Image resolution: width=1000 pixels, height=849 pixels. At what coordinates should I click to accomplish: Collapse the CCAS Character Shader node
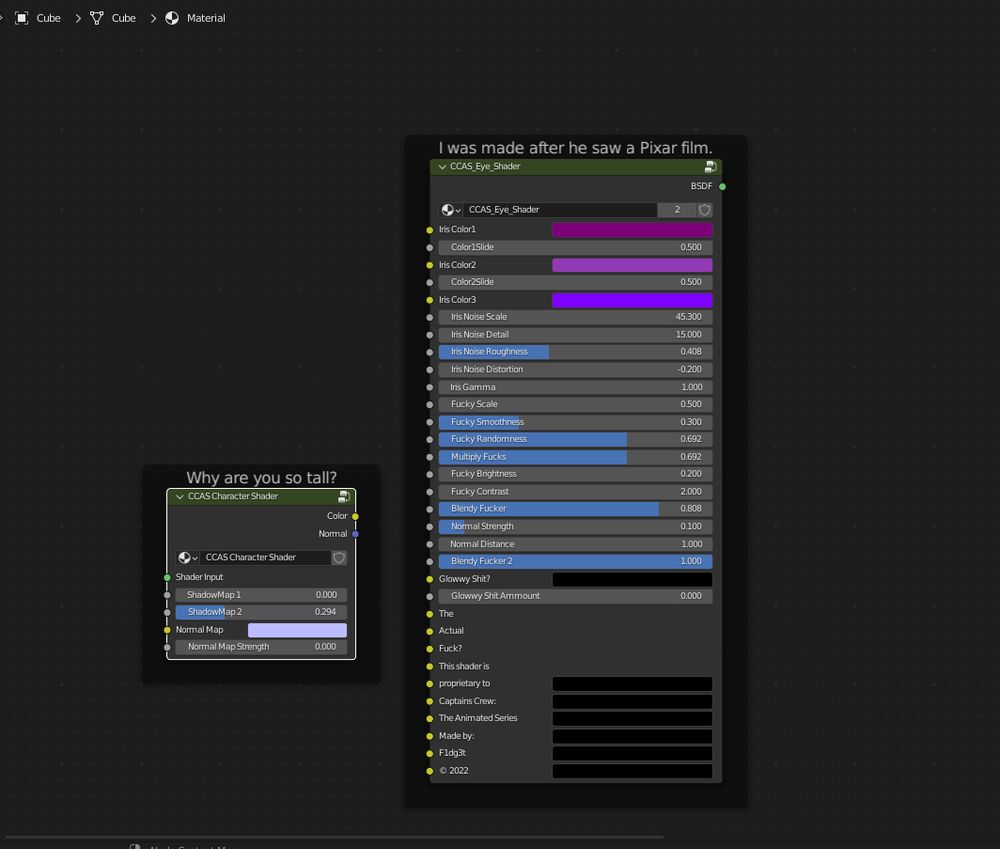179,495
